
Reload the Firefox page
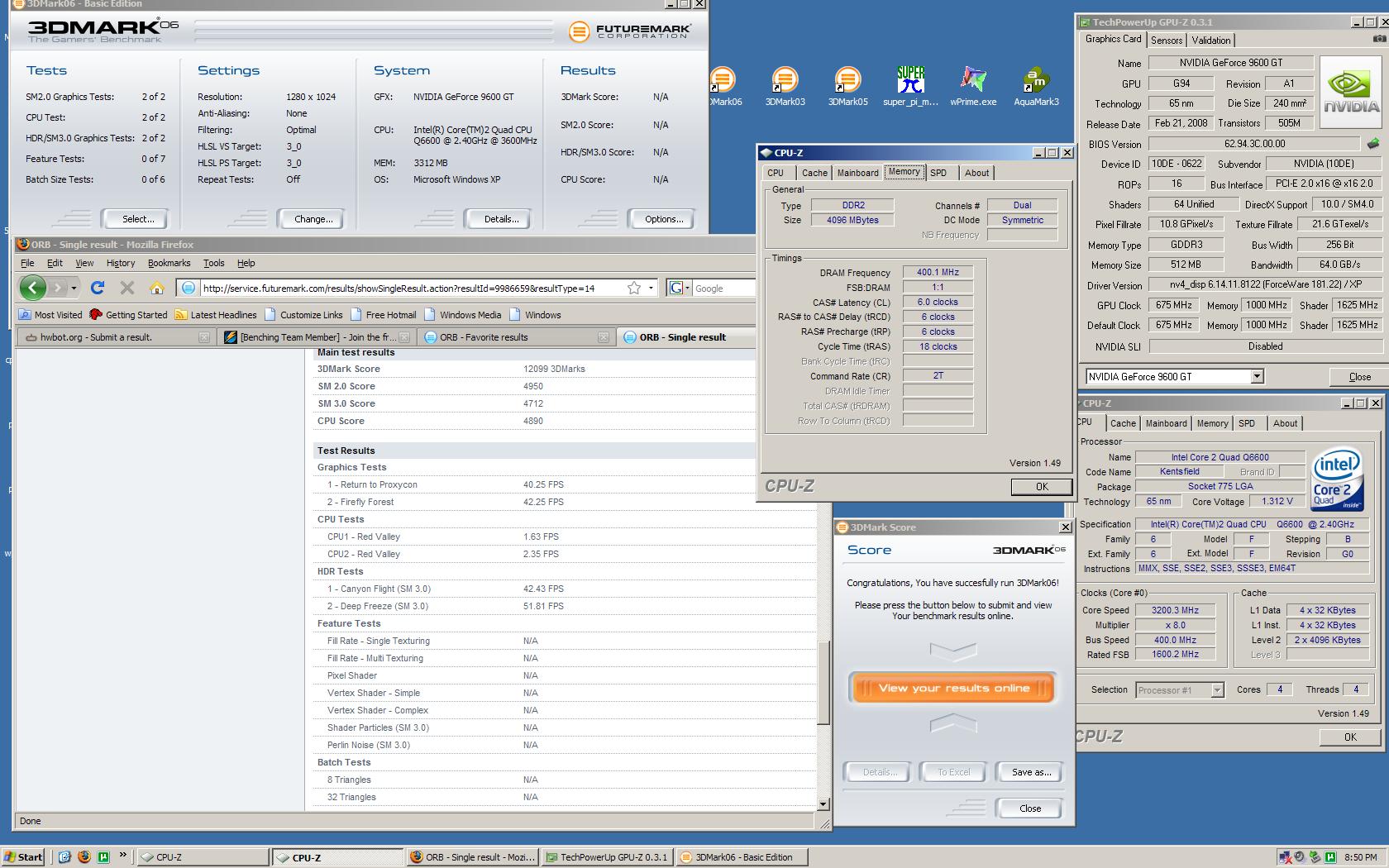tap(98, 288)
